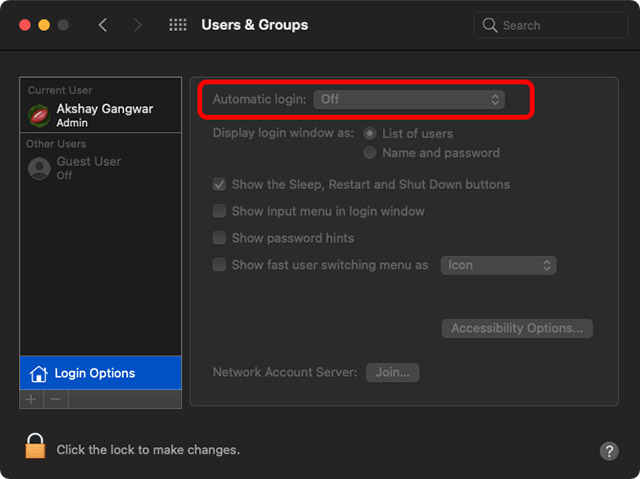This screenshot has height=479, width=640.
Task: Click the lock icon to make changes
Action: point(35,446)
